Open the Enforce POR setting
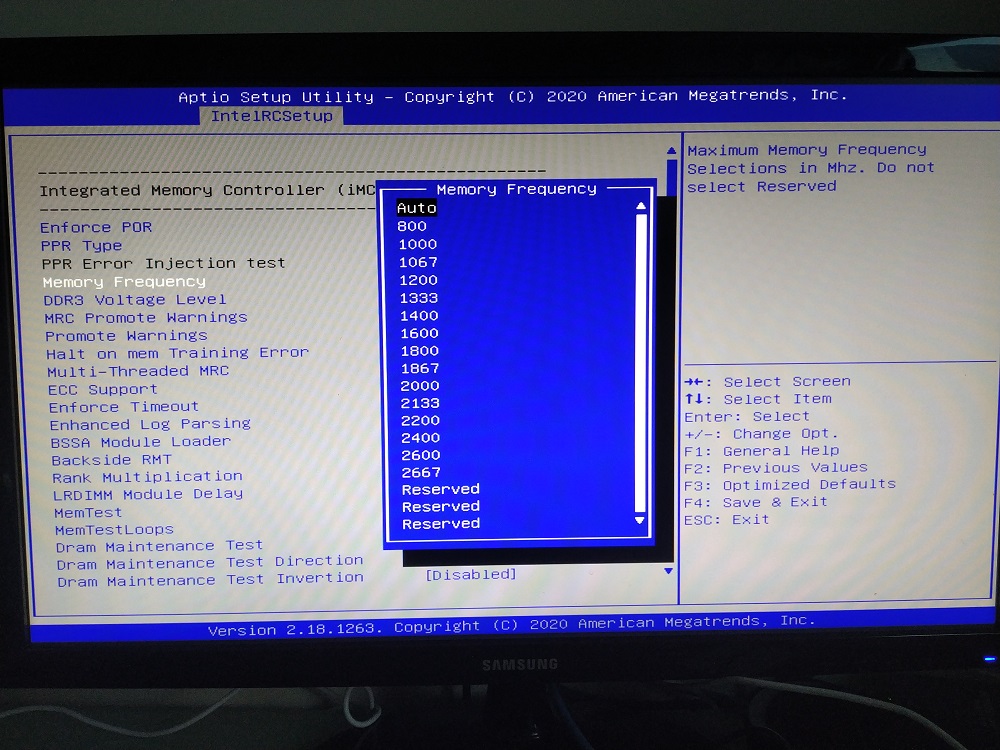The width and height of the screenshot is (1000, 750). [96, 227]
